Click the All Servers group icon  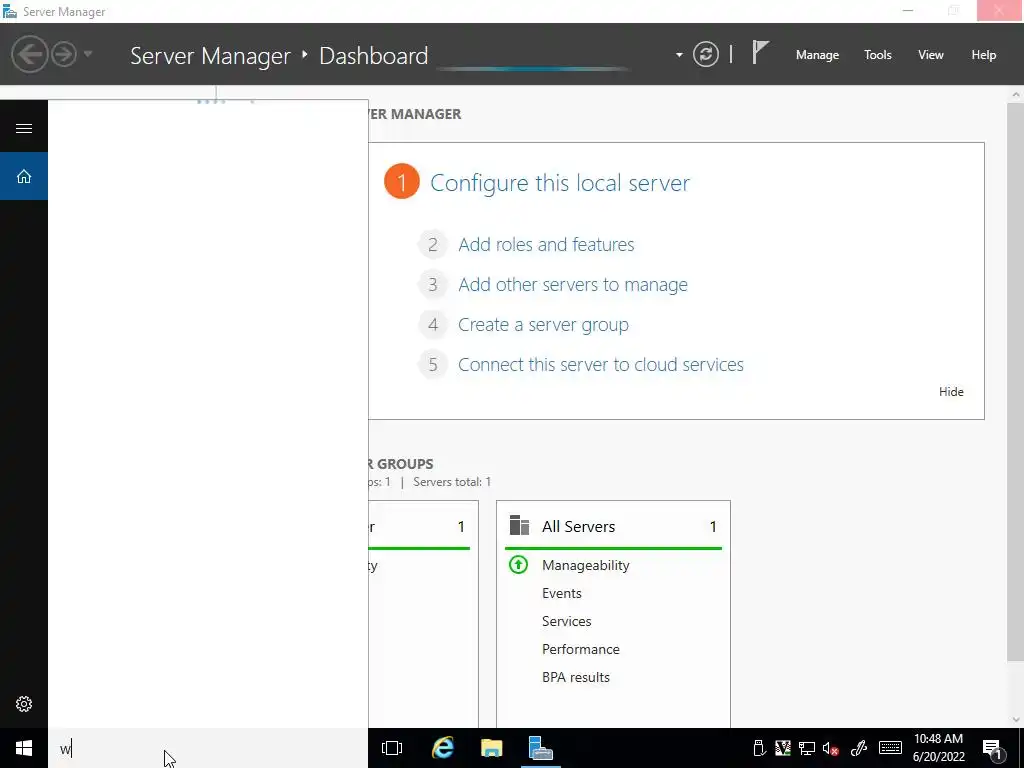[x=519, y=525]
